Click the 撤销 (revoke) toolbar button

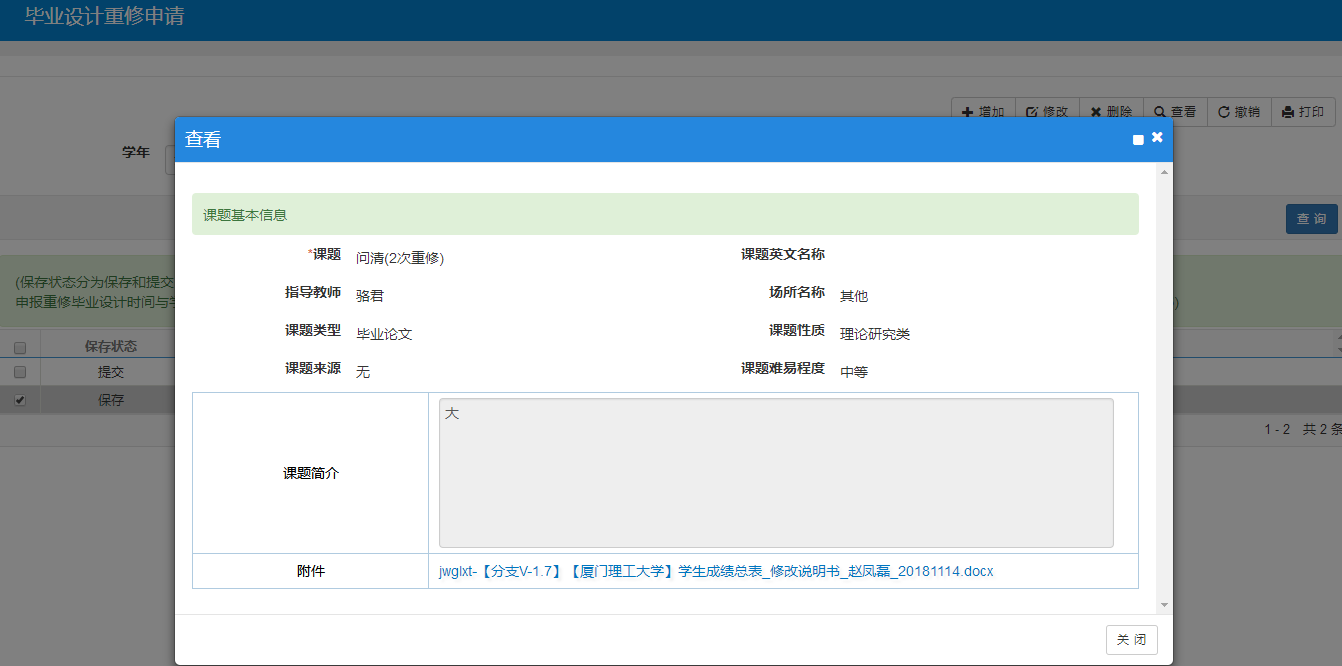1239,112
